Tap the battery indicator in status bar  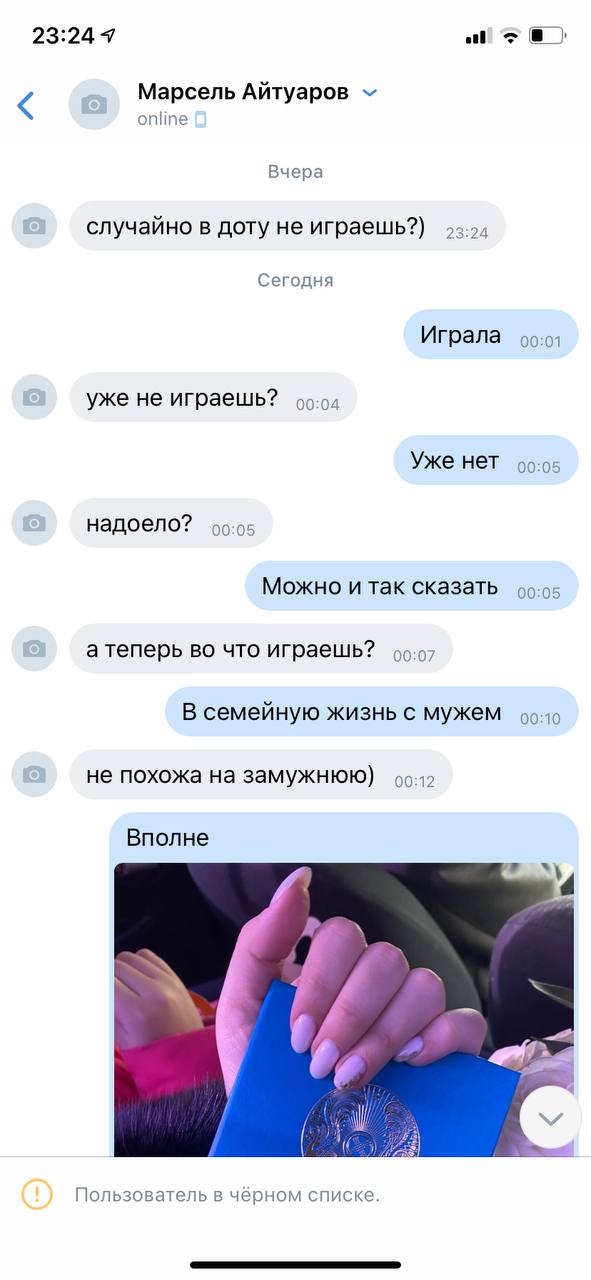click(548, 36)
